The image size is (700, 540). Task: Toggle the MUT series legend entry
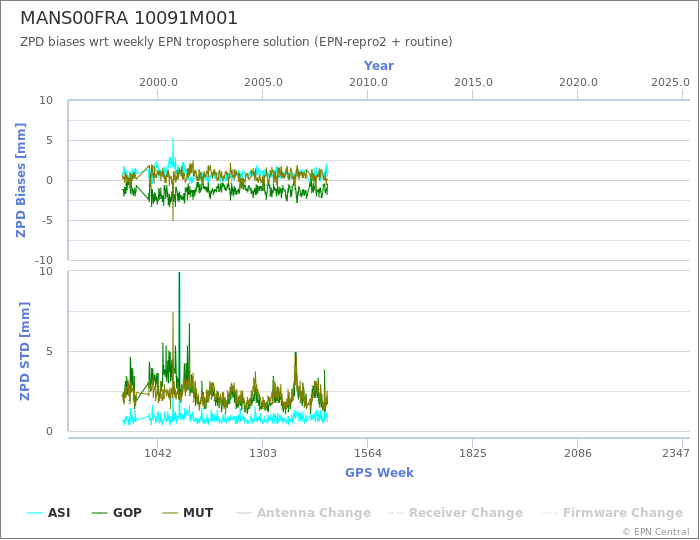click(x=188, y=513)
